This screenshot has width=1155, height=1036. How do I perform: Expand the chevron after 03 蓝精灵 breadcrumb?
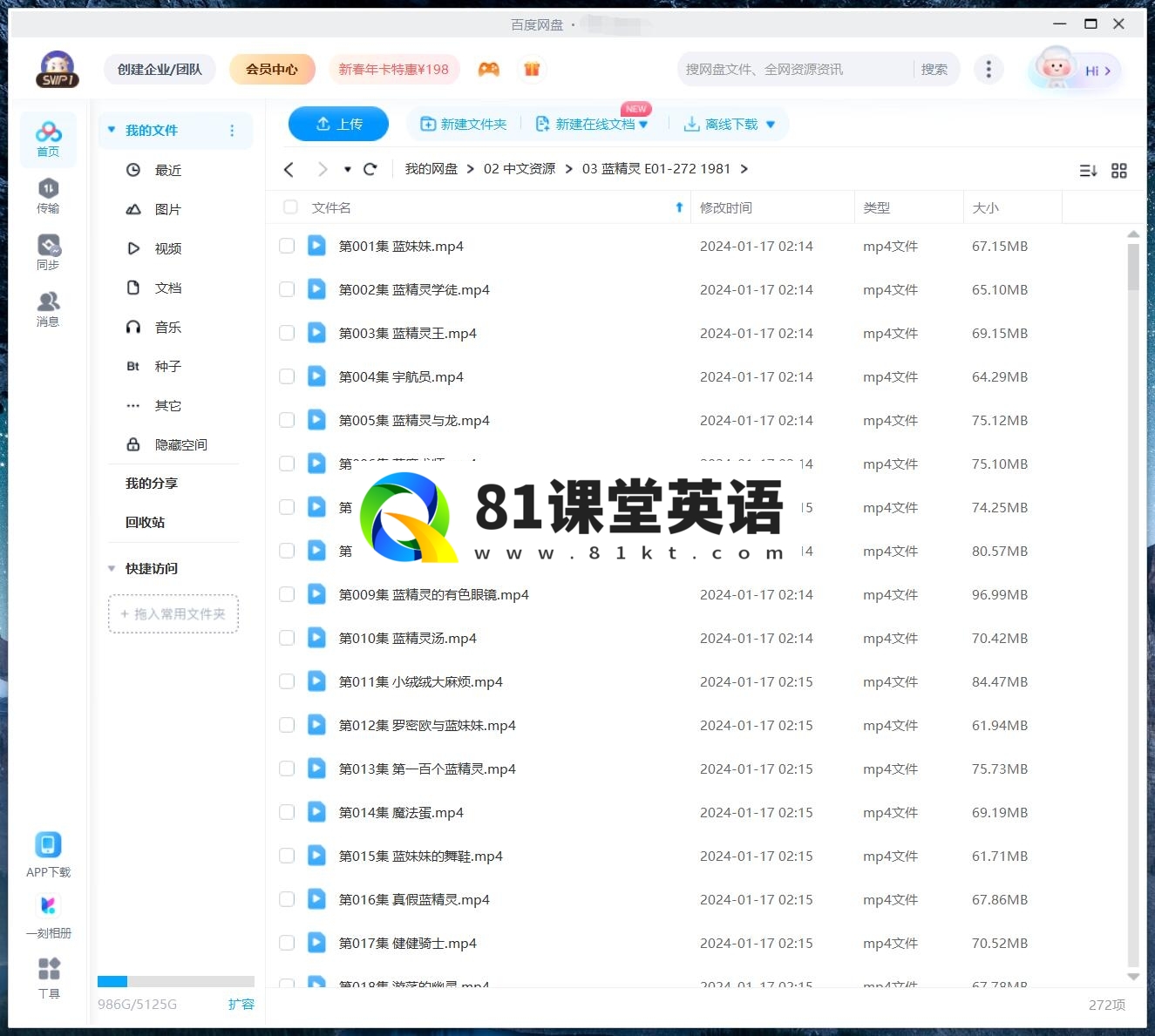(x=744, y=169)
